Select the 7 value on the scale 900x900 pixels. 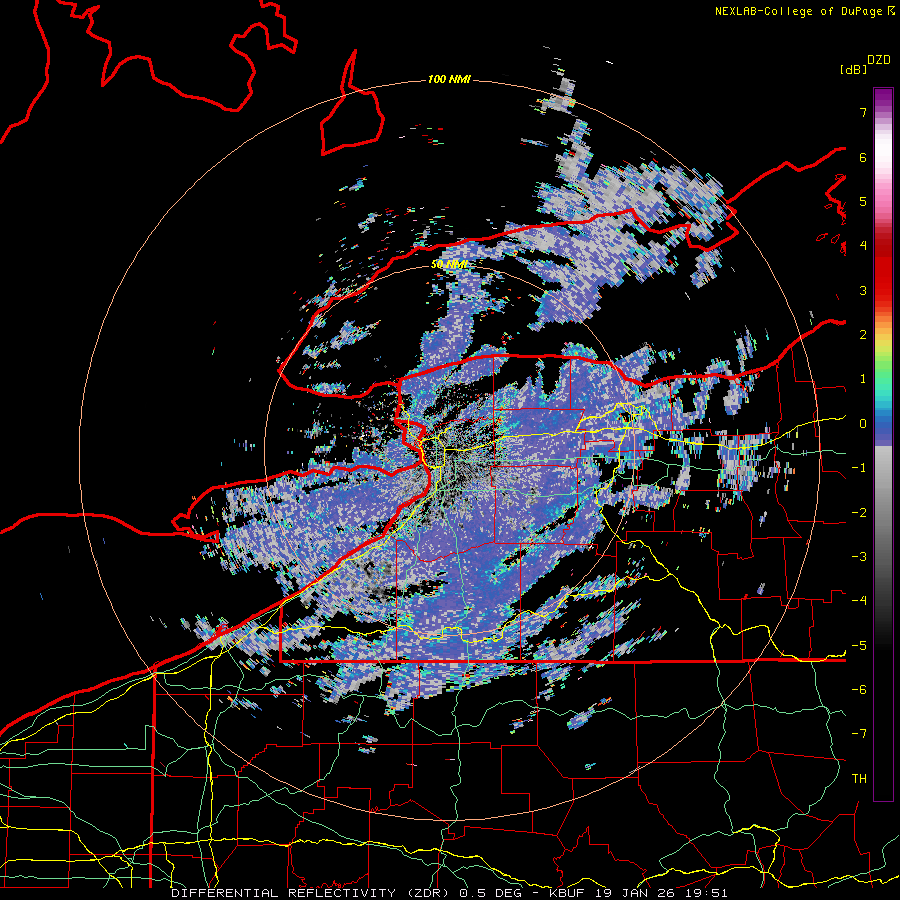pos(863,112)
